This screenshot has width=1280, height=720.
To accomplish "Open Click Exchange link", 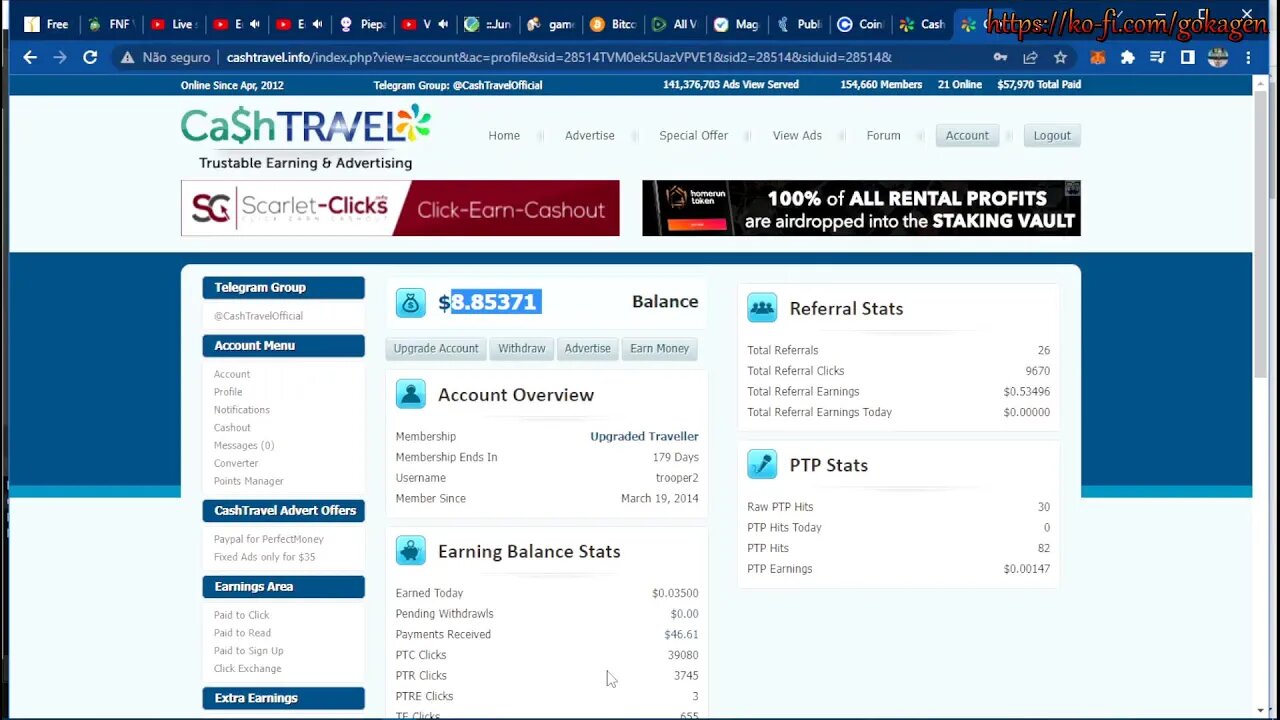I will (247, 669).
